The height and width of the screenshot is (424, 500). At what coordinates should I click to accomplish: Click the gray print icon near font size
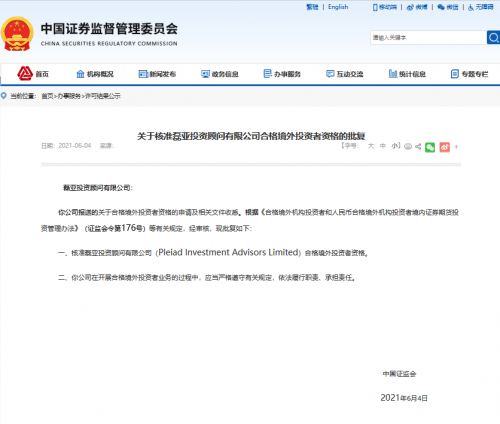[x=408, y=147]
